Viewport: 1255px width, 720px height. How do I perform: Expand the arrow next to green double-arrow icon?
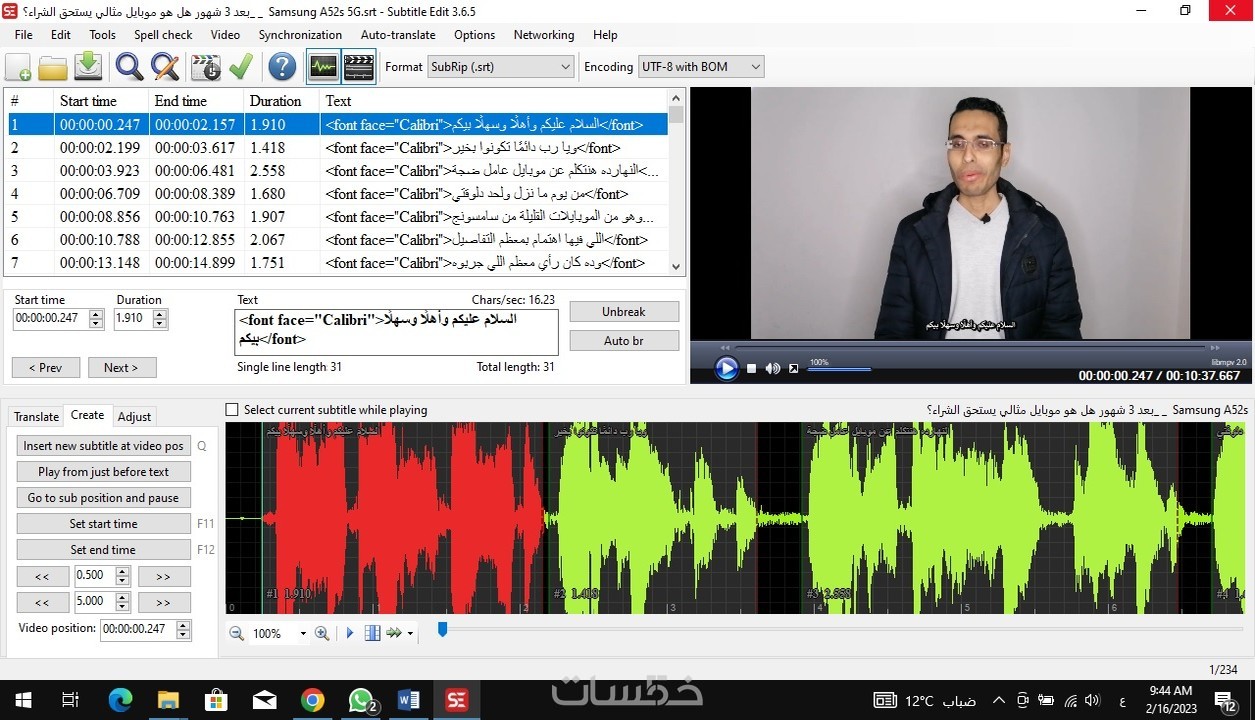[x=410, y=634]
